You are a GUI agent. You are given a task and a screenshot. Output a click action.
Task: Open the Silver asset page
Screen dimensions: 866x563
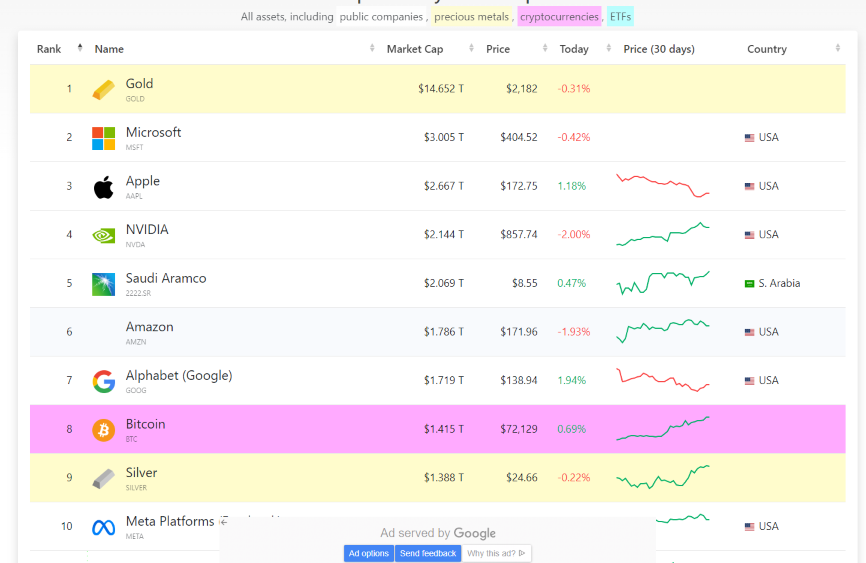click(141, 473)
